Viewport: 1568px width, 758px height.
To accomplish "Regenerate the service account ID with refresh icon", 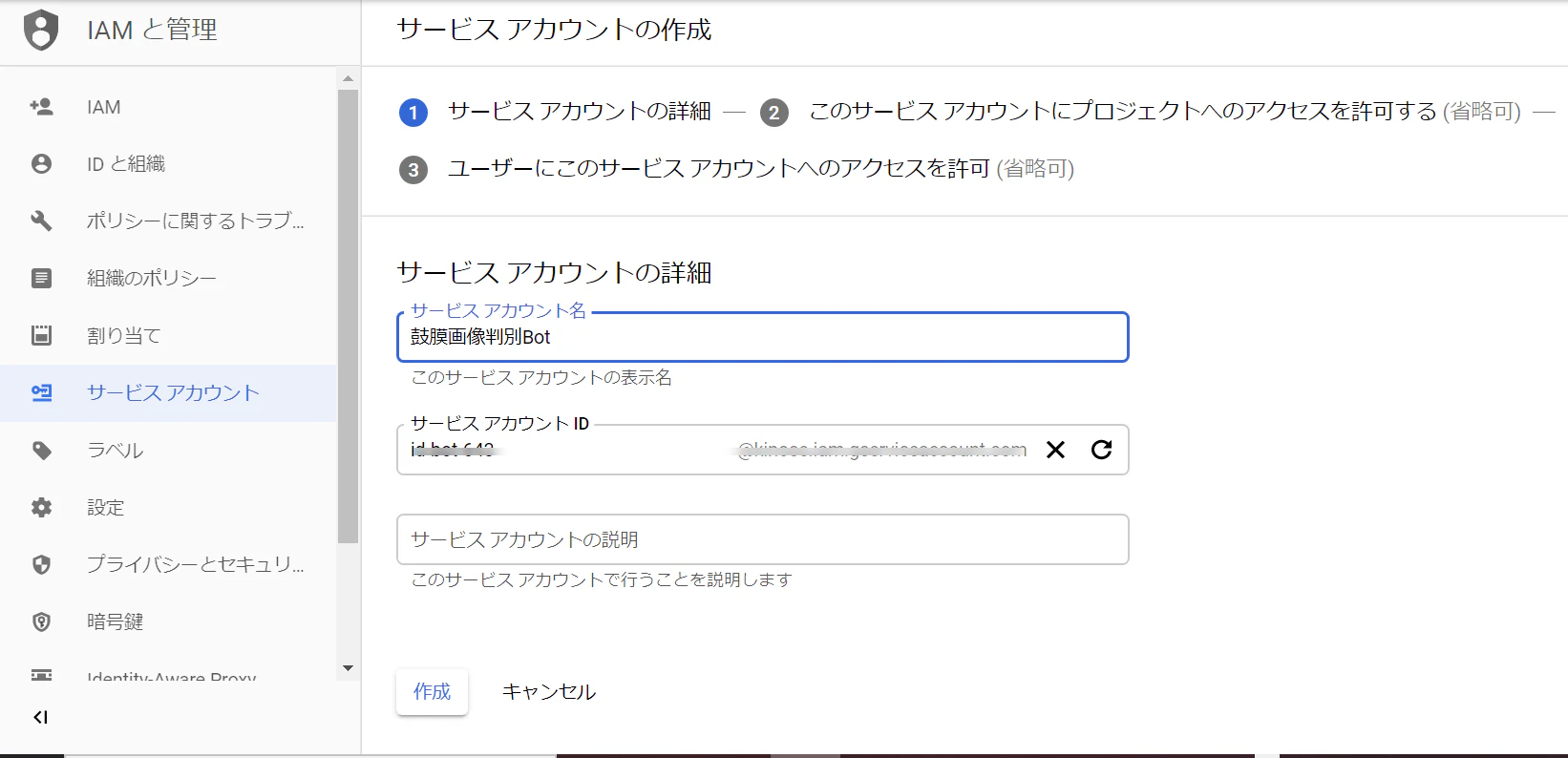I will (x=1101, y=450).
